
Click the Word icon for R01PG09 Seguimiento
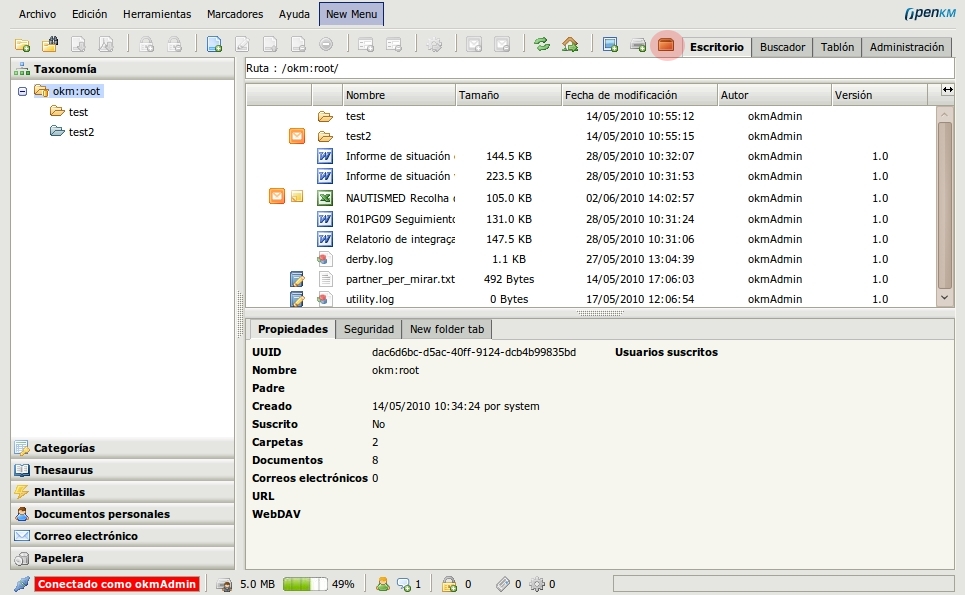[x=325, y=219]
